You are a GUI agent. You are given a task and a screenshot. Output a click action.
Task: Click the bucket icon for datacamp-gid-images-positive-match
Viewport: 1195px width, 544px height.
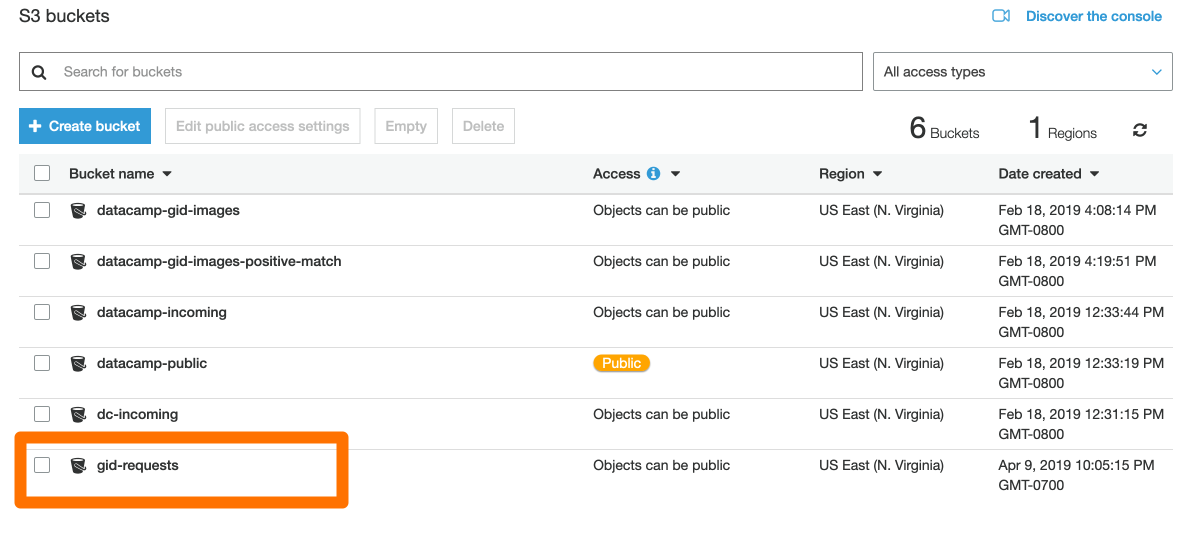[x=77, y=261]
